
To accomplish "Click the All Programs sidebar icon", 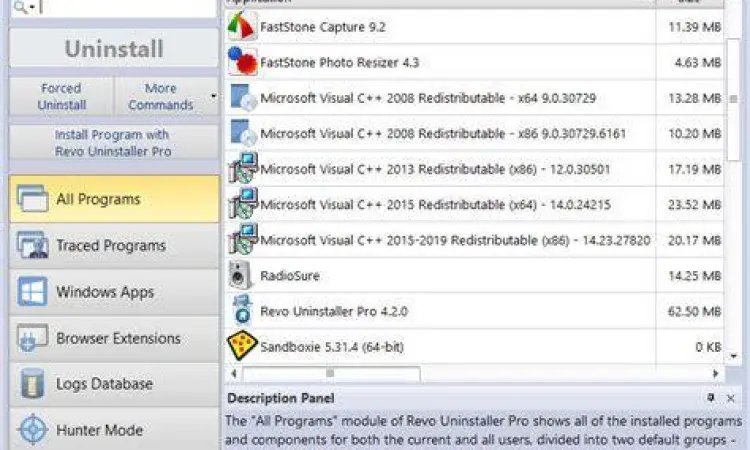I will (x=33, y=198).
